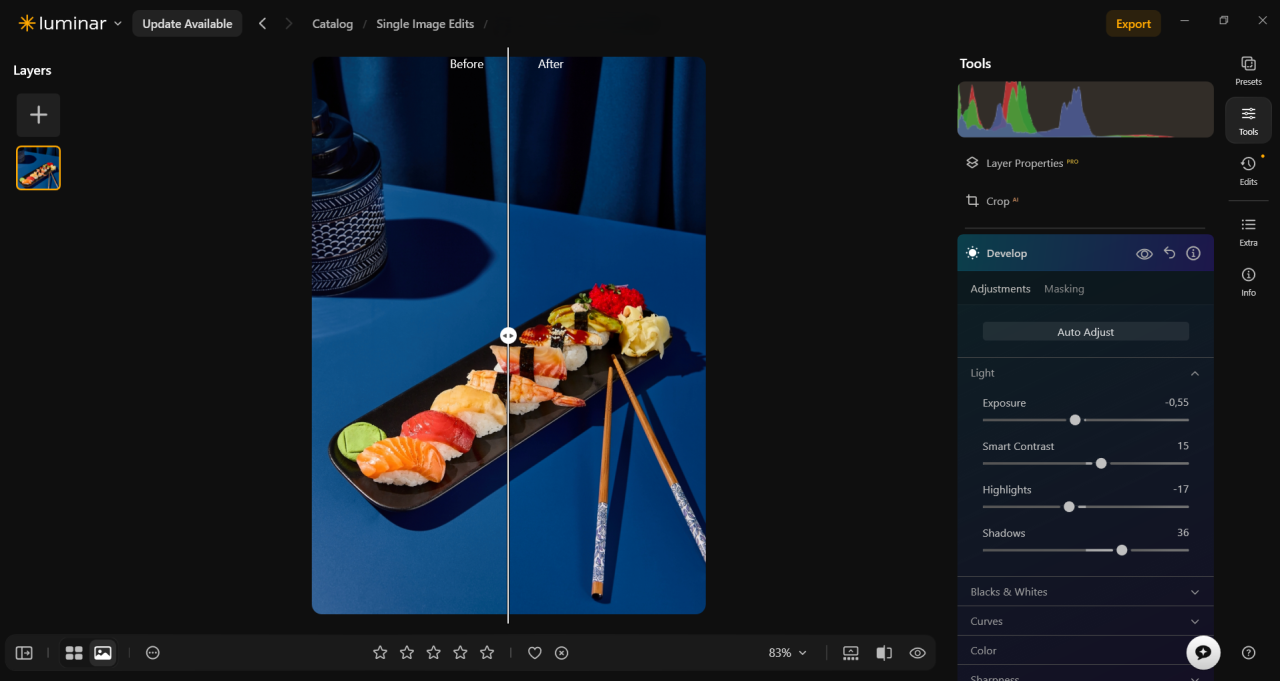1280x681 pixels.
Task: Show Develop tool info icon
Action: pos(1193,254)
